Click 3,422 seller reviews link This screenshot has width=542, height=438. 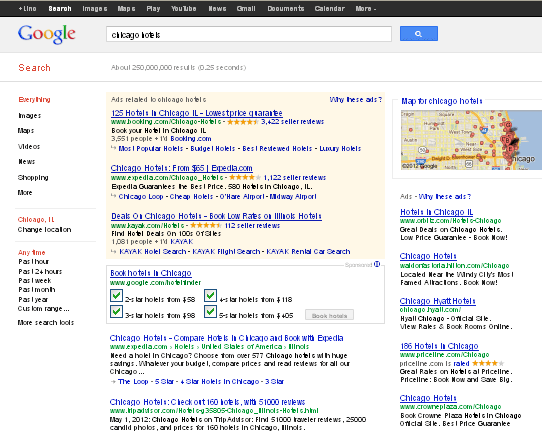click(x=292, y=122)
